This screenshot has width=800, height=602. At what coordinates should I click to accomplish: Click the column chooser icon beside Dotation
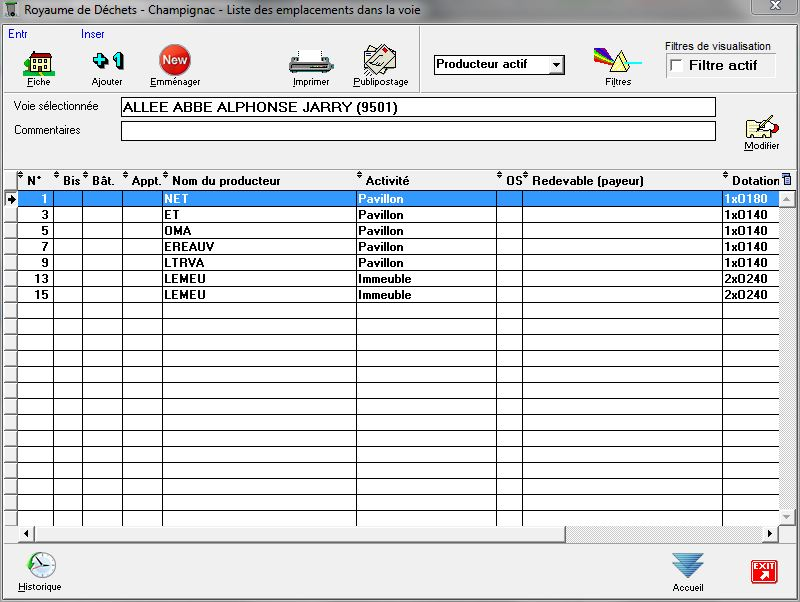coord(786,180)
